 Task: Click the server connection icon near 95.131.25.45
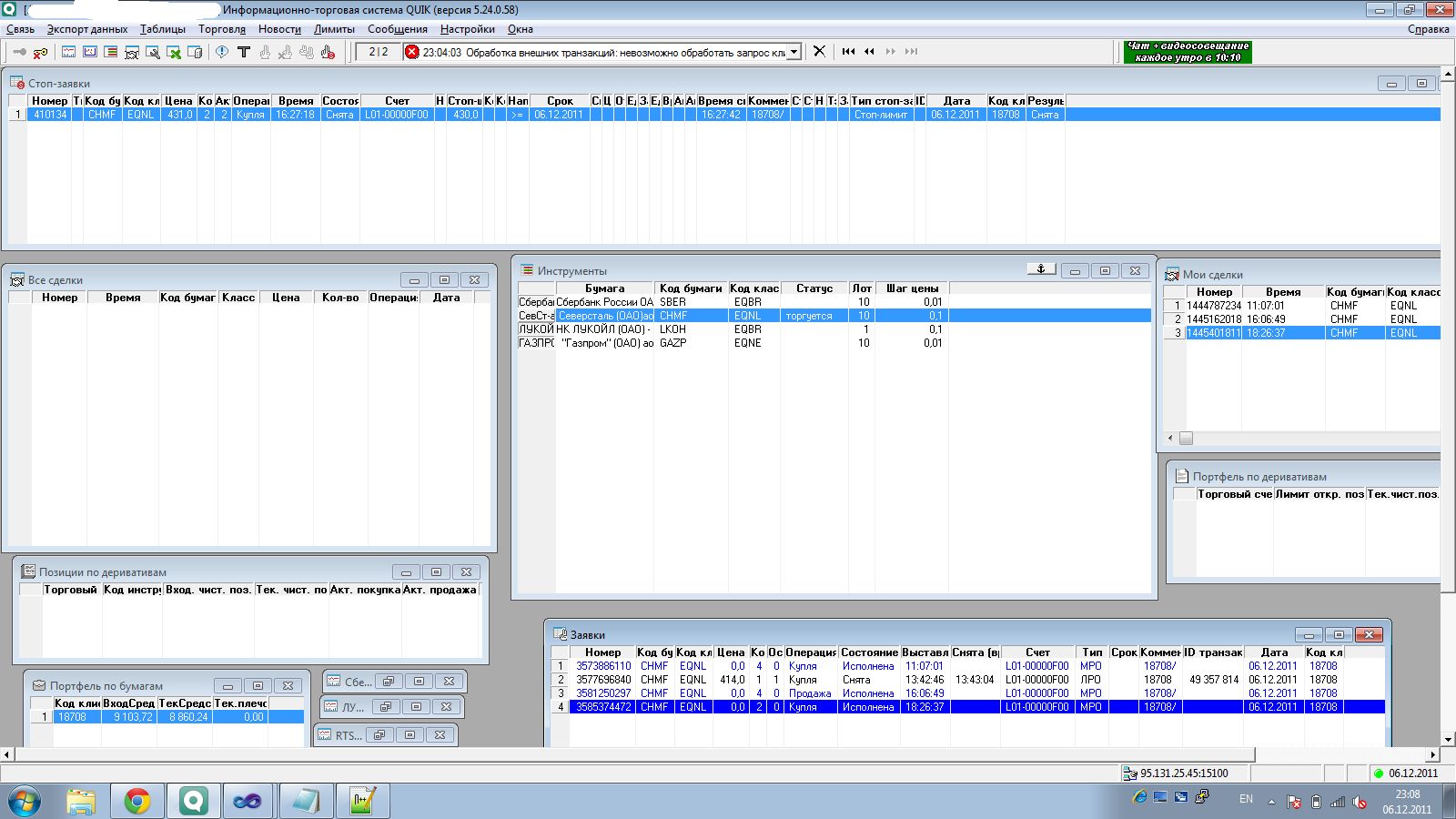coord(1130,773)
